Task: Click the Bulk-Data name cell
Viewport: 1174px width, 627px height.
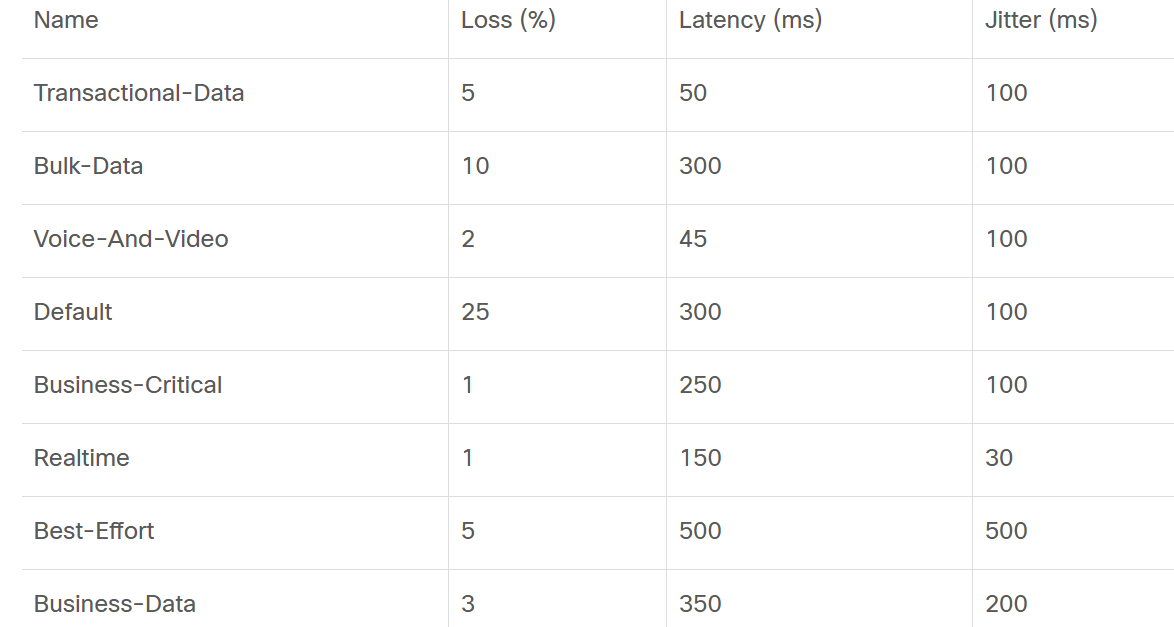Action: (x=88, y=166)
